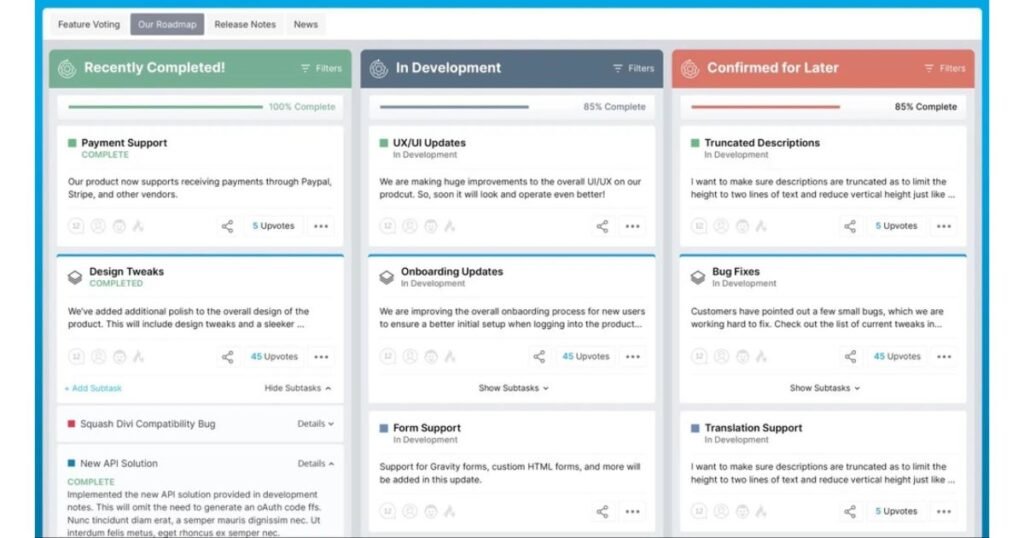Image resolution: width=1024 pixels, height=538 pixels.
Task: Collapse Details for New API Solution
Action: (315, 464)
